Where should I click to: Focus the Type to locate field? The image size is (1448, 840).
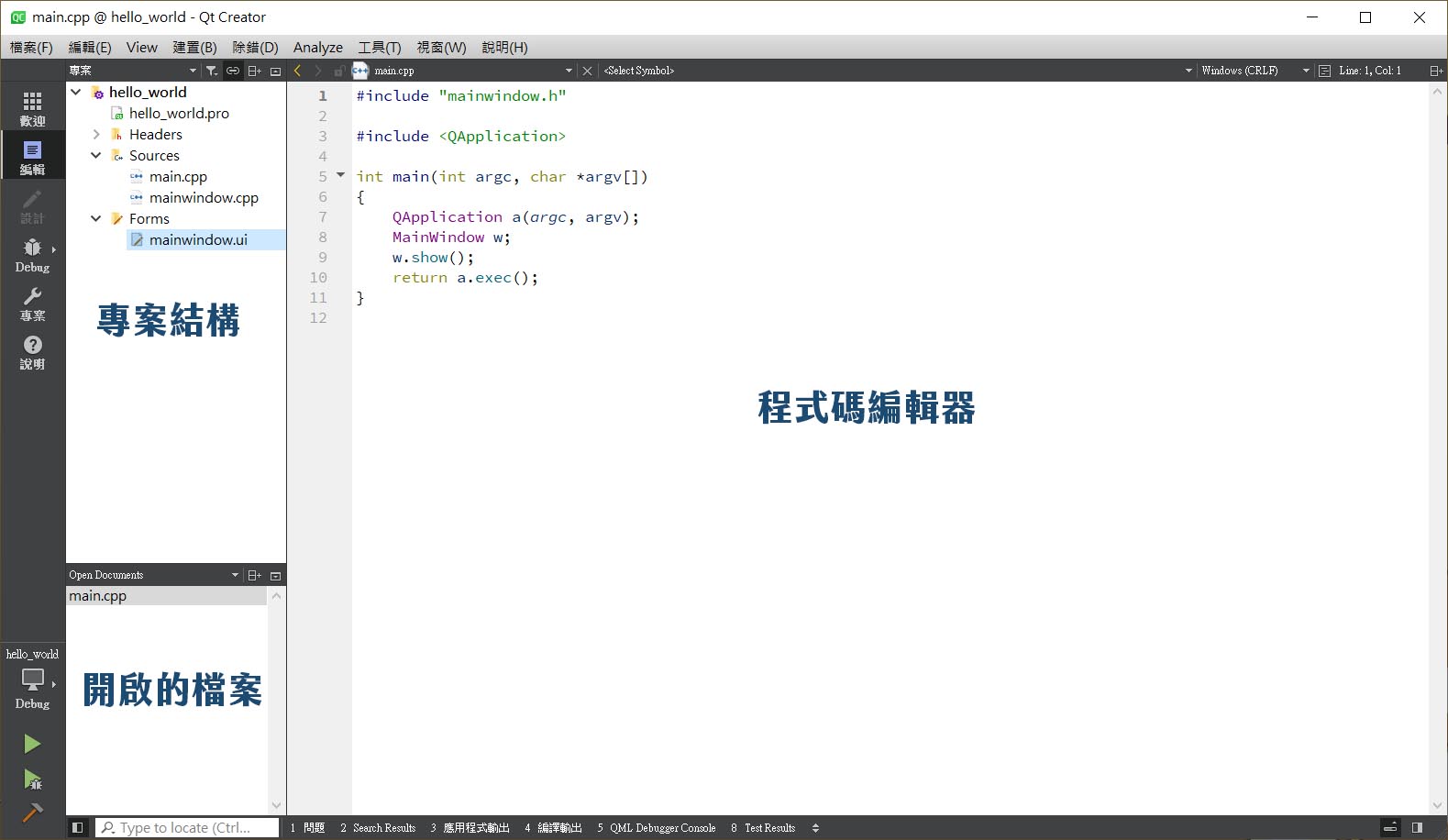pyautogui.click(x=187, y=828)
